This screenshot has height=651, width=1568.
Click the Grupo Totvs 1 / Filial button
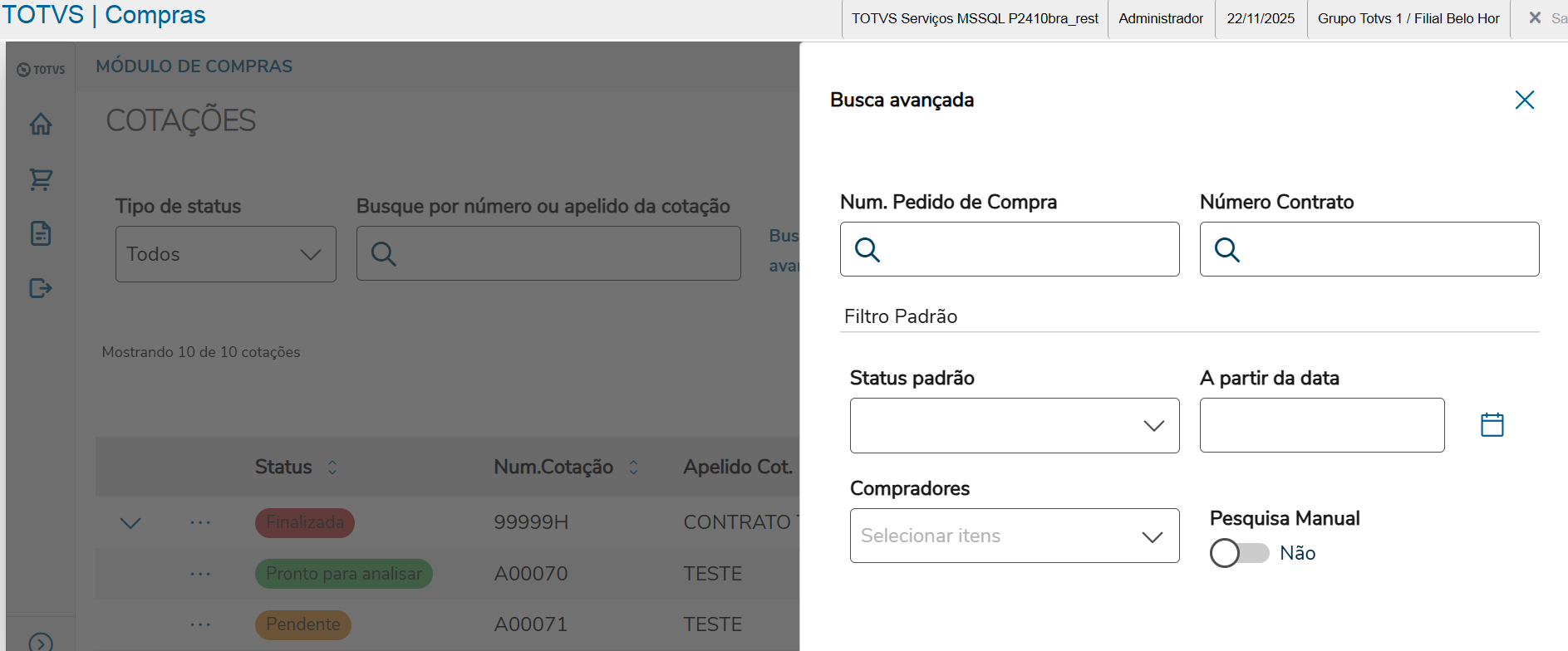pos(1408,18)
